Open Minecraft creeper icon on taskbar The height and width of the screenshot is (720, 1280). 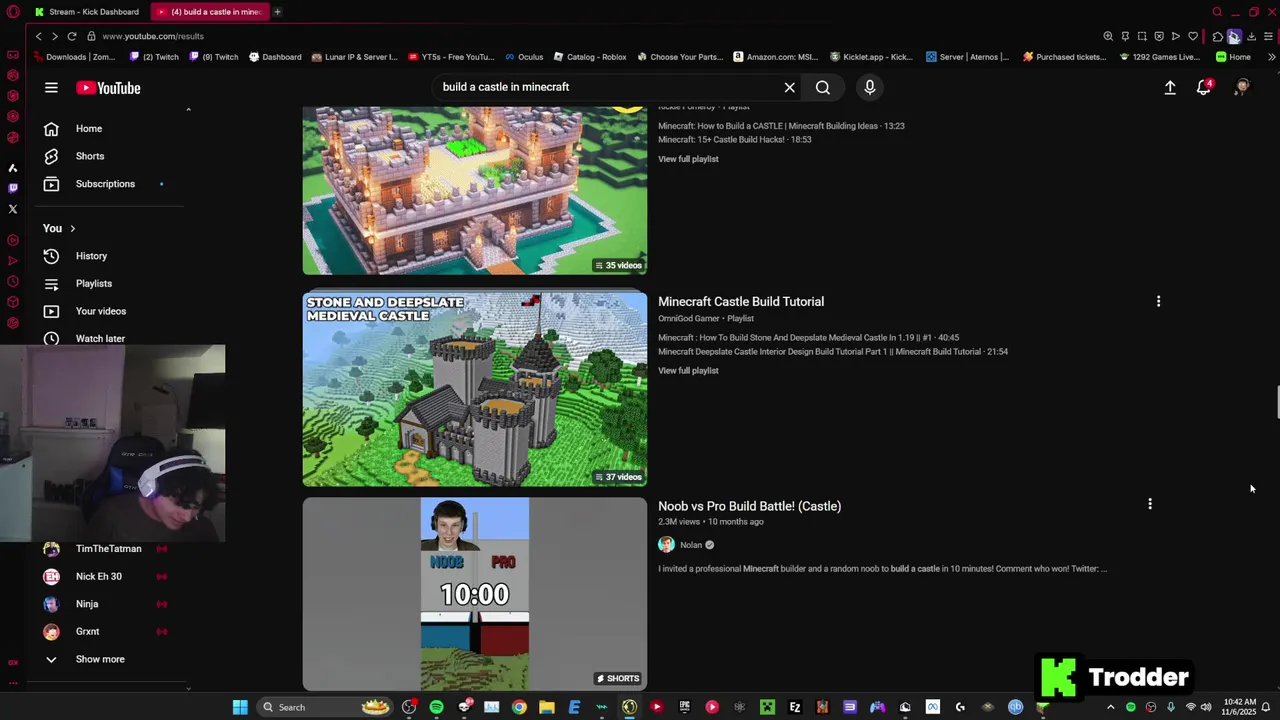pos(767,707)
